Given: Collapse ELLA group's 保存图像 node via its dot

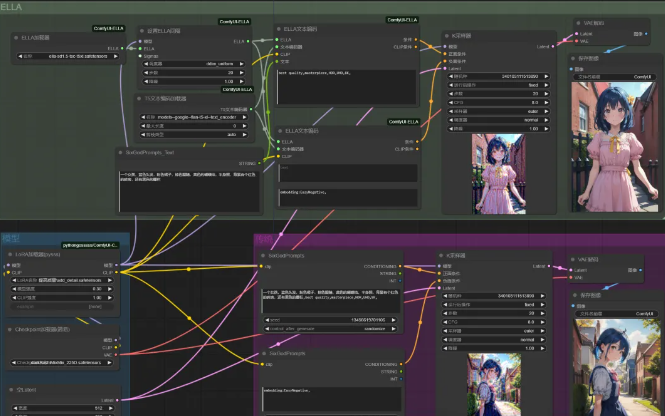Looking at the screenshot, I should (x=573, y=58).
